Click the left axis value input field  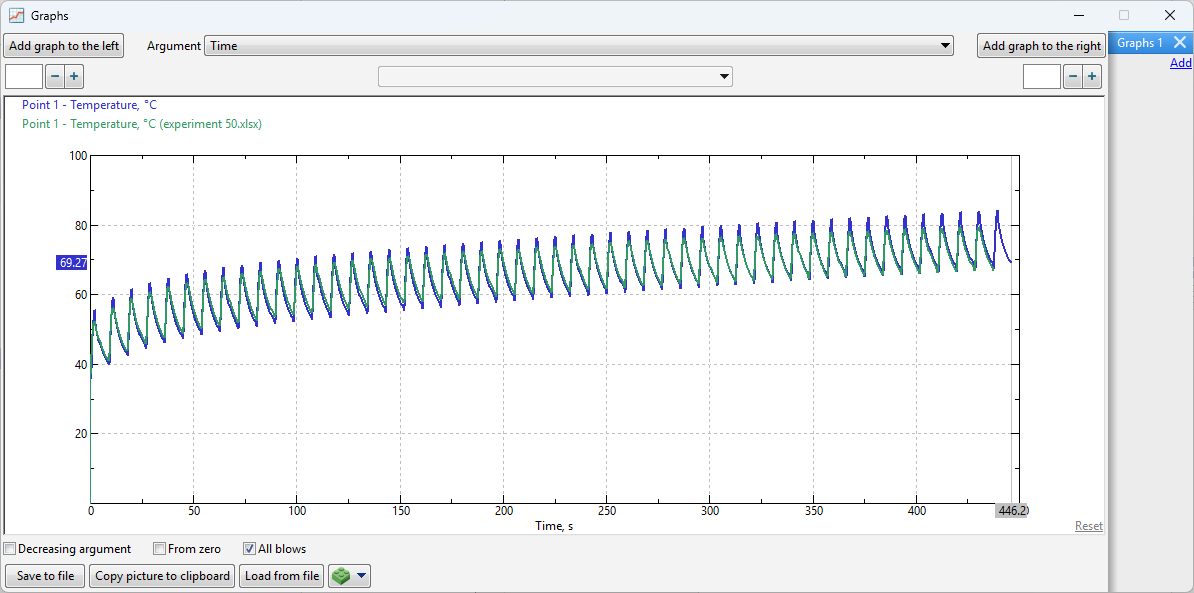(x=24, y=77)
